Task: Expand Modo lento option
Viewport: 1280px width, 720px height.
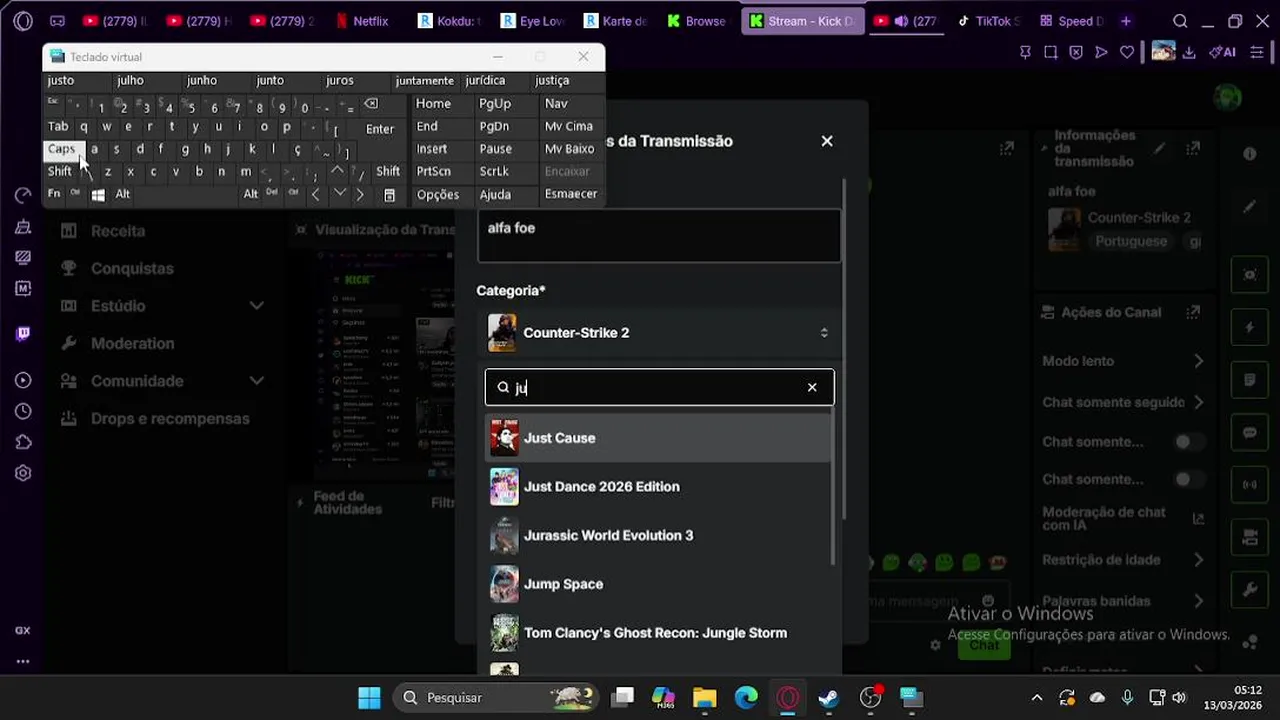Action: [x=1123, y=361]
